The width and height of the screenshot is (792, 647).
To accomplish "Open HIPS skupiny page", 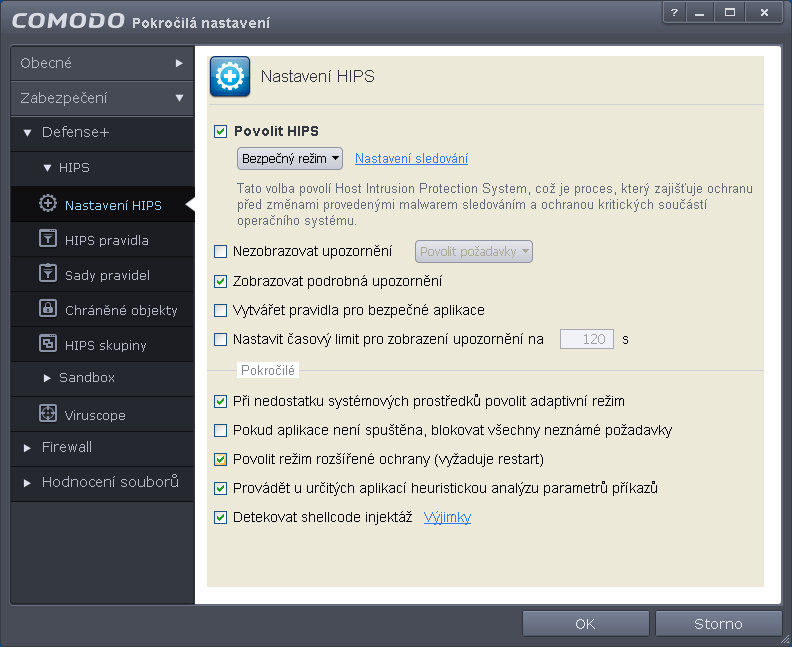I will click(x=102, y=345).
